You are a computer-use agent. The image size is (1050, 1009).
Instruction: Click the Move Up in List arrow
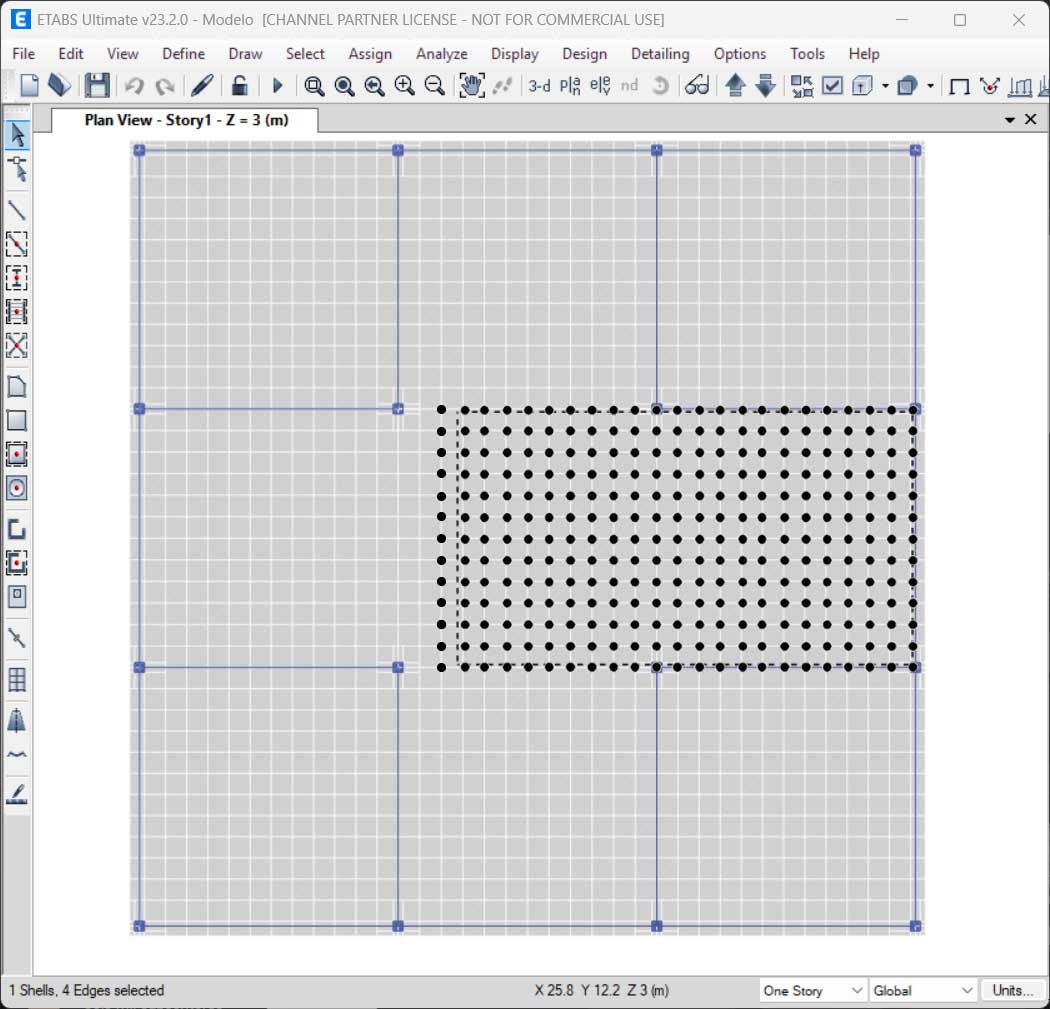click(x=735, y=86)
